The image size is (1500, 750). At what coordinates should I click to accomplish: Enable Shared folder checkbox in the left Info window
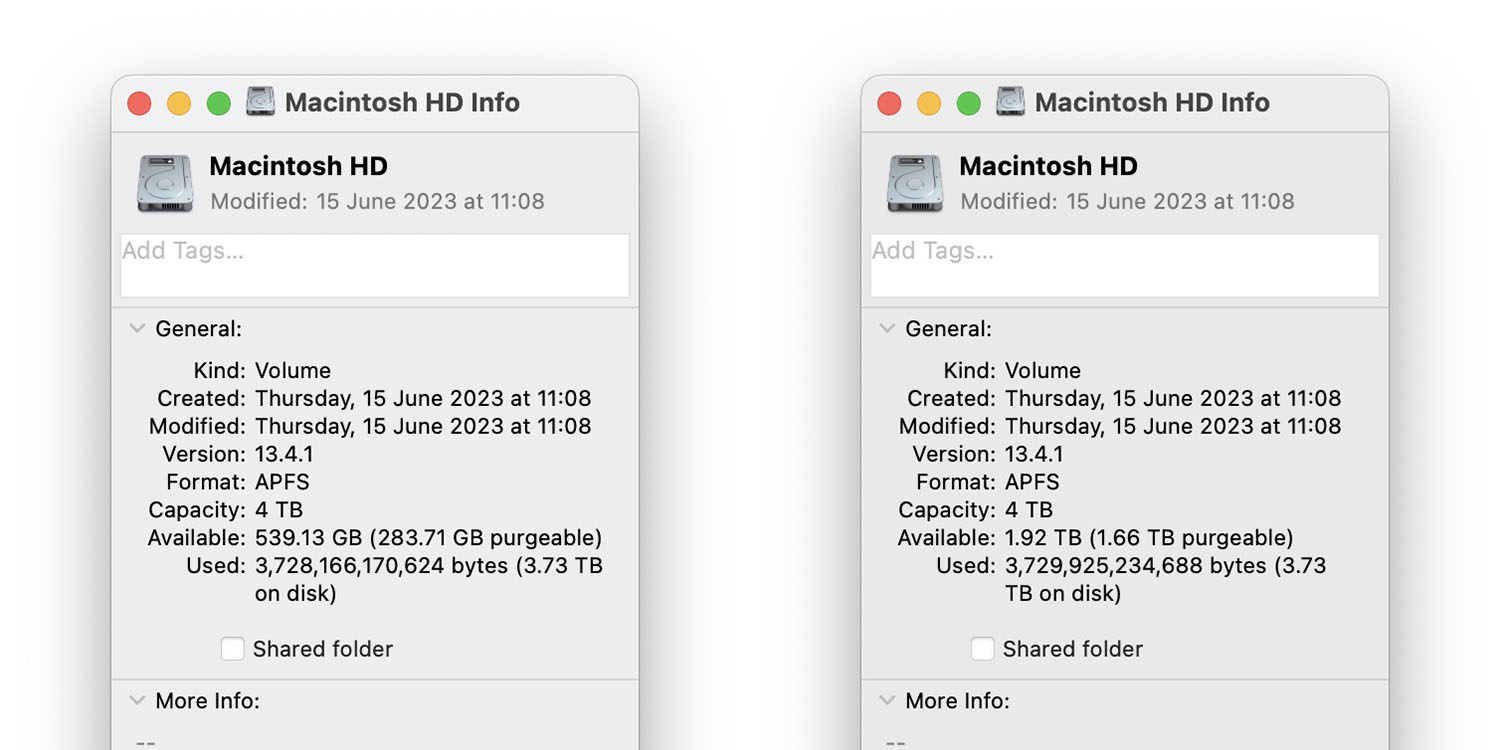233,649
